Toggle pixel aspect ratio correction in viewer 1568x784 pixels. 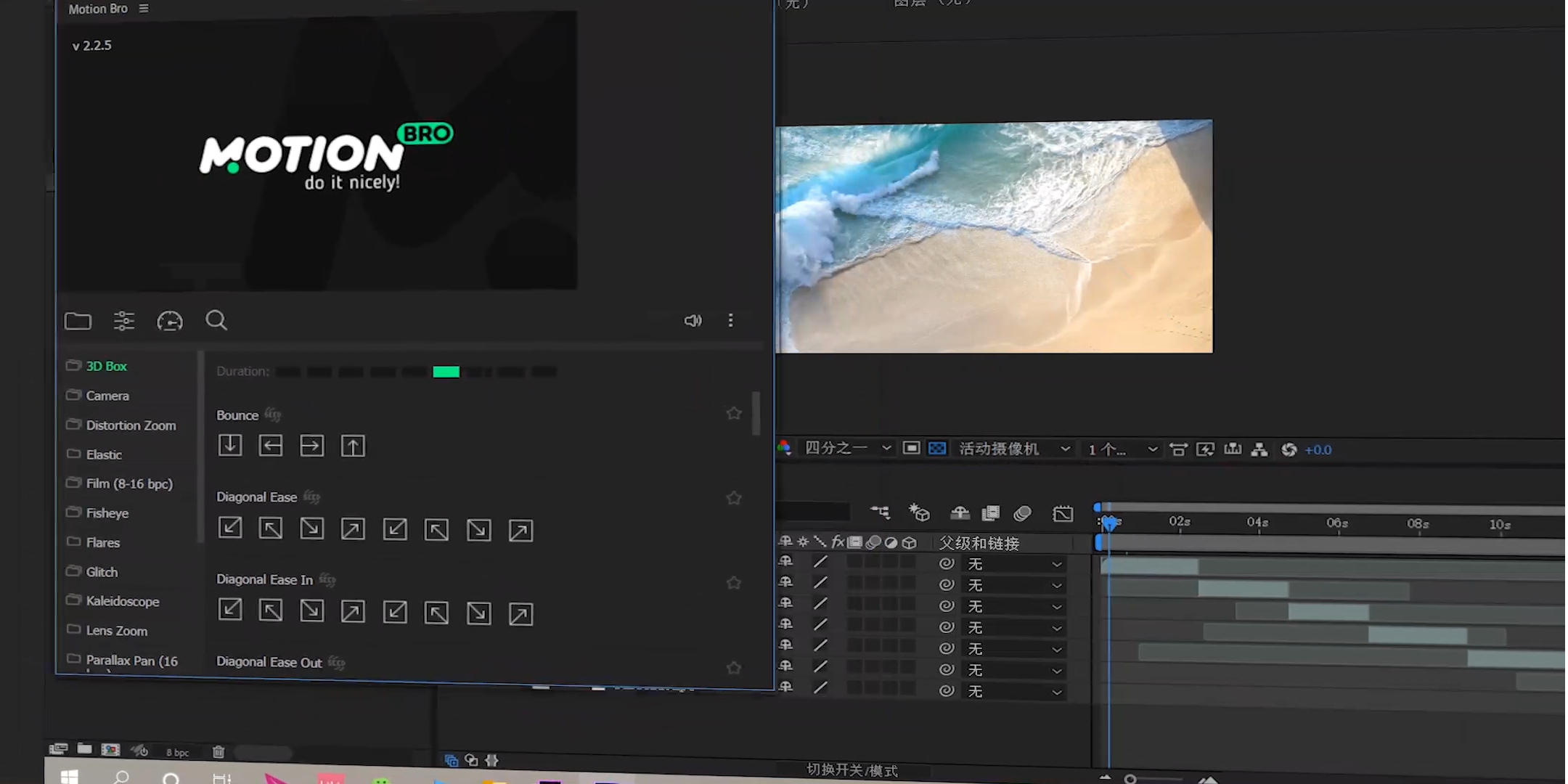pos(1178,449)
